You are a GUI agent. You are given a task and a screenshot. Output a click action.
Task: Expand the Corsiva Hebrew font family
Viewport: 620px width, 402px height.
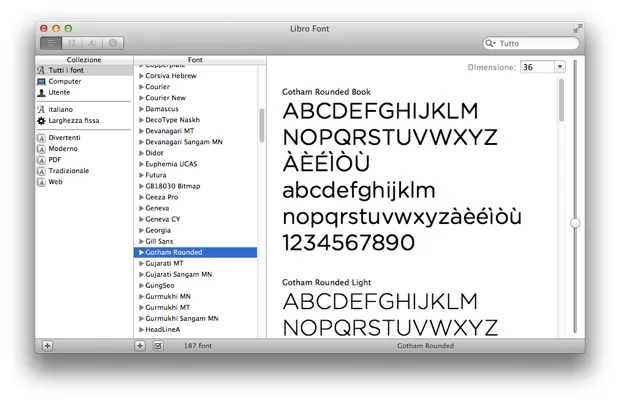141,75
